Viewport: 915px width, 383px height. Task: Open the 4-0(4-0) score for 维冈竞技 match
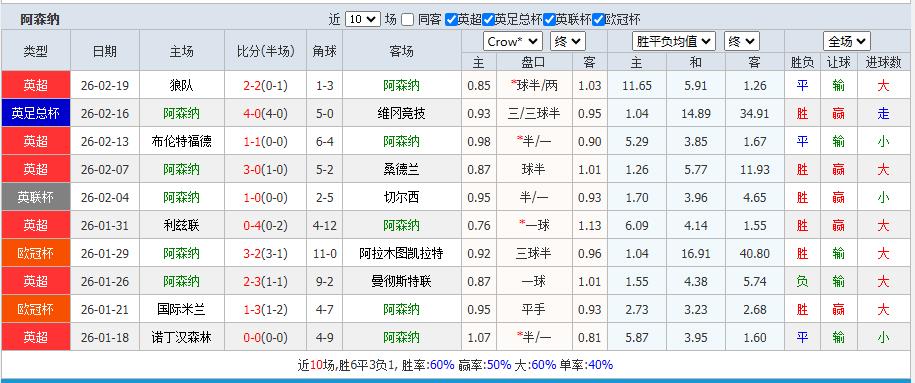tap(266, 114)
